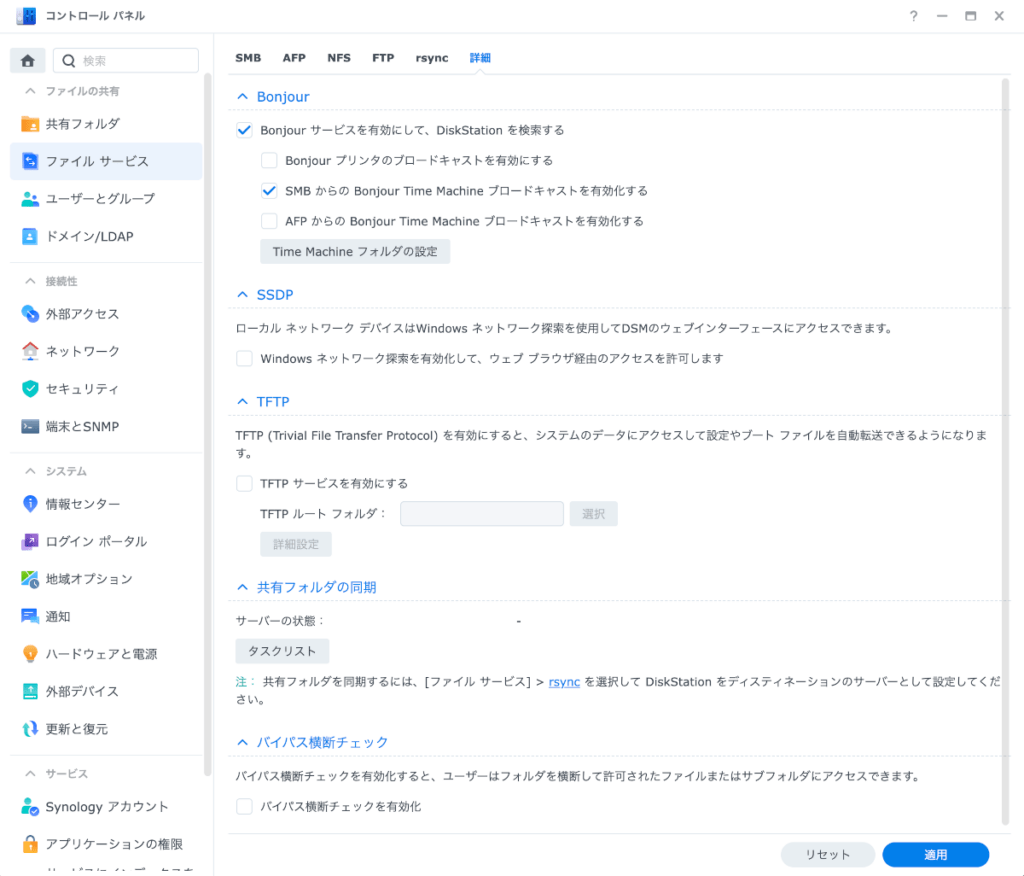Enable Windows ネットワーク探索 checkbox
This screenshot has height=876, width=1024.
(x=244, y=358)
